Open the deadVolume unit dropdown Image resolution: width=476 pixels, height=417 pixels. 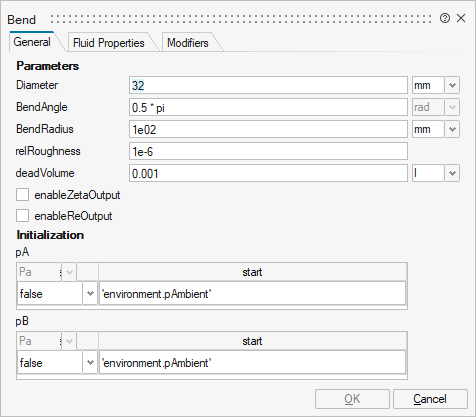[x=452, y=173]
